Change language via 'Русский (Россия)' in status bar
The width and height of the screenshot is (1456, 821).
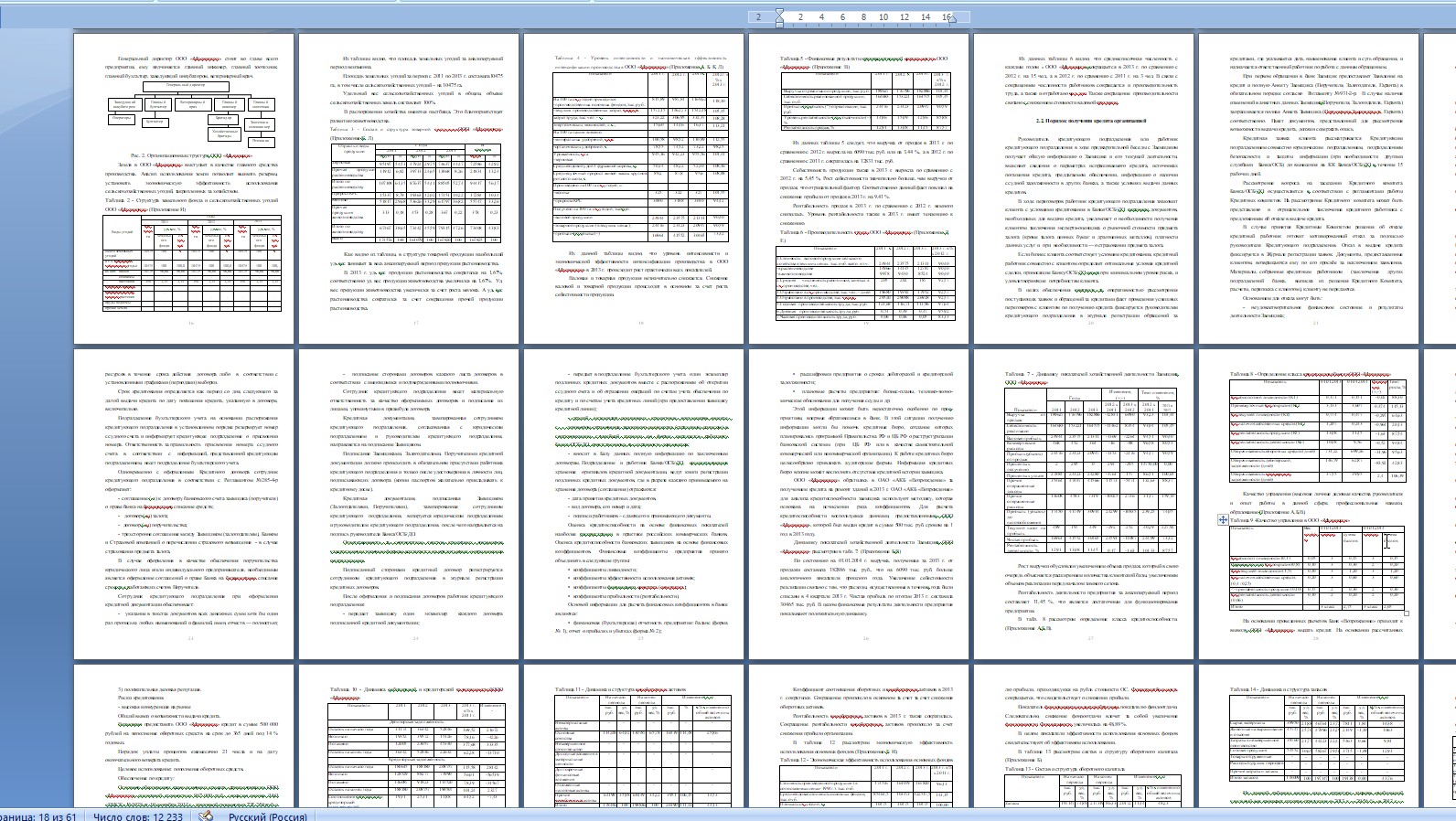(267, 816)
